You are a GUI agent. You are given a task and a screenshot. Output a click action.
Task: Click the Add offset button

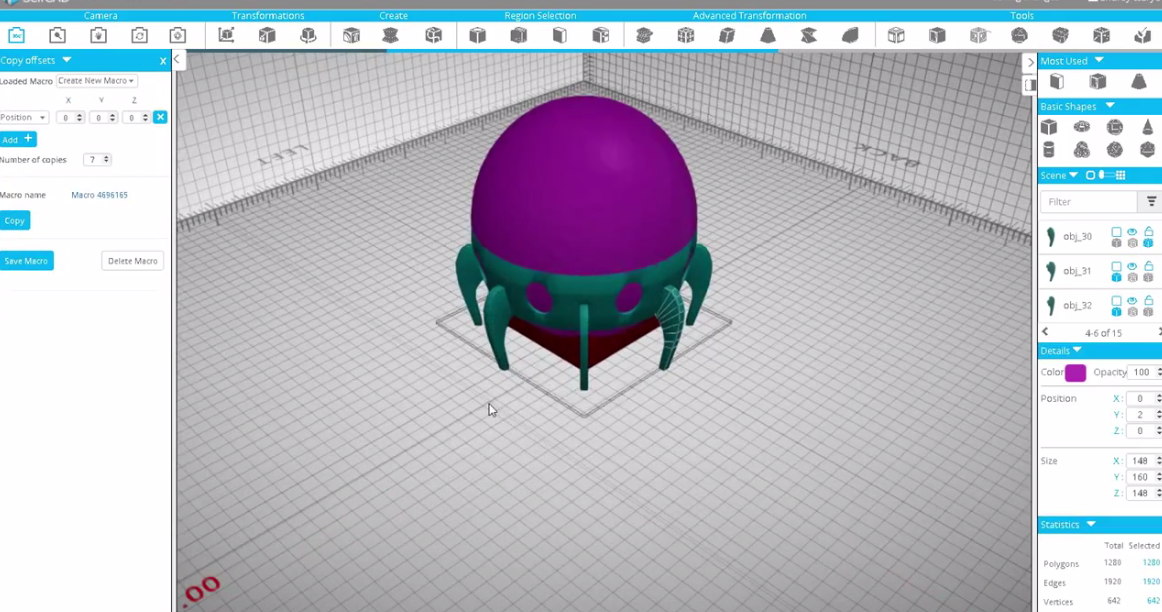18,139
